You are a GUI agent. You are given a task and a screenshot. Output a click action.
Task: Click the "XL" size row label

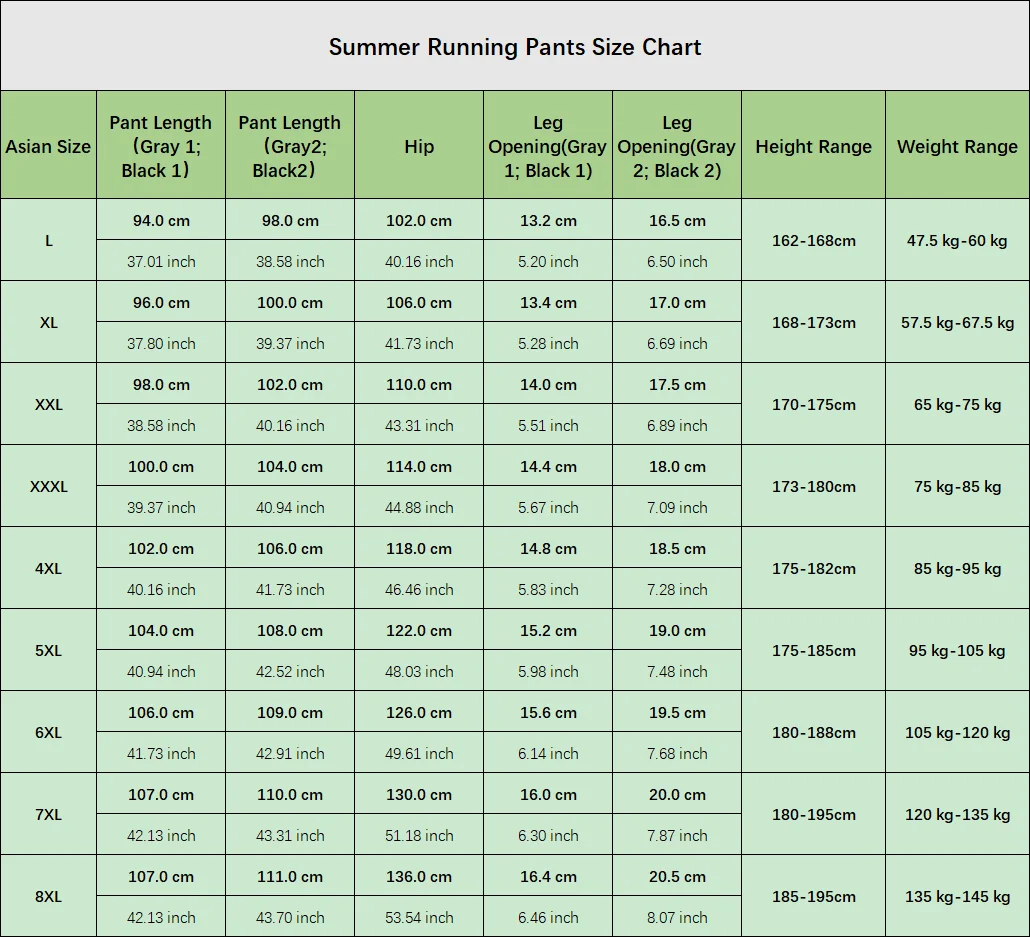tap(49, 323)
